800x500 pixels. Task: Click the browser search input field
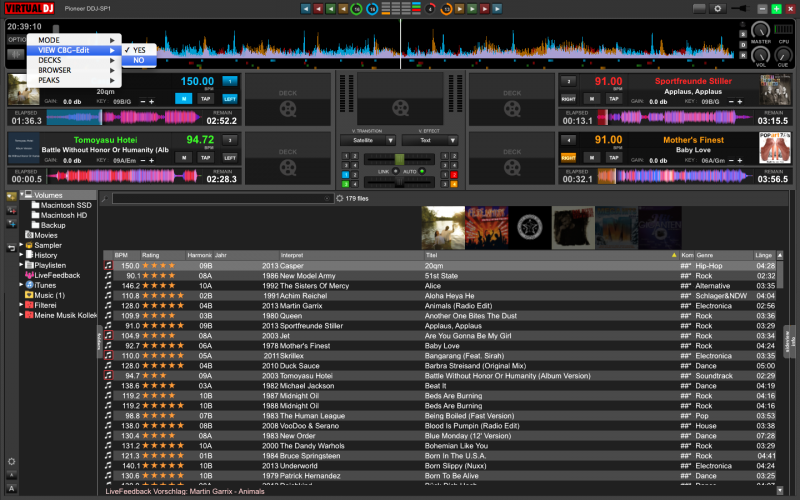pyautogui.click(x=222, y=198)
